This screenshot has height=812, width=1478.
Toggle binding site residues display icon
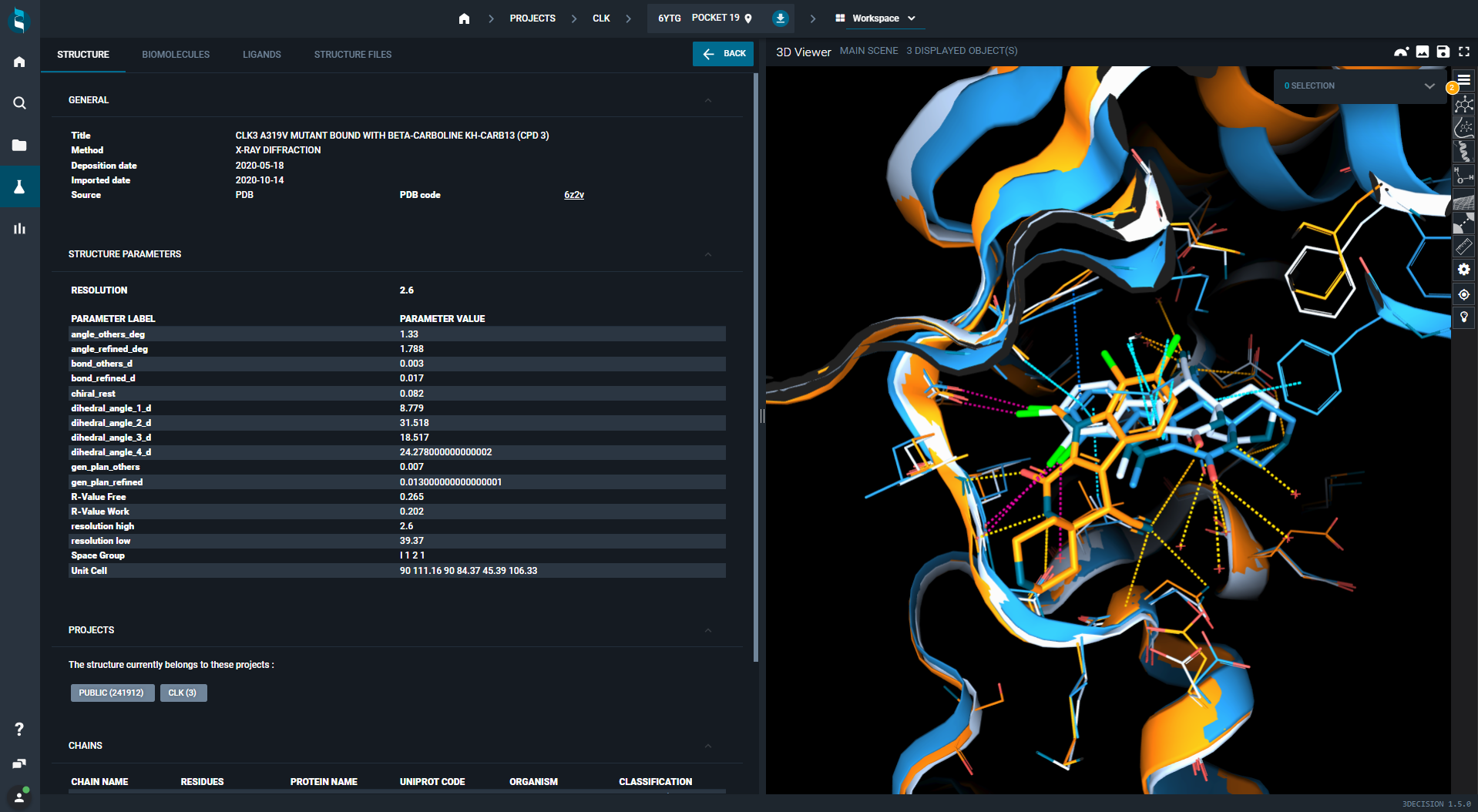1464,127
